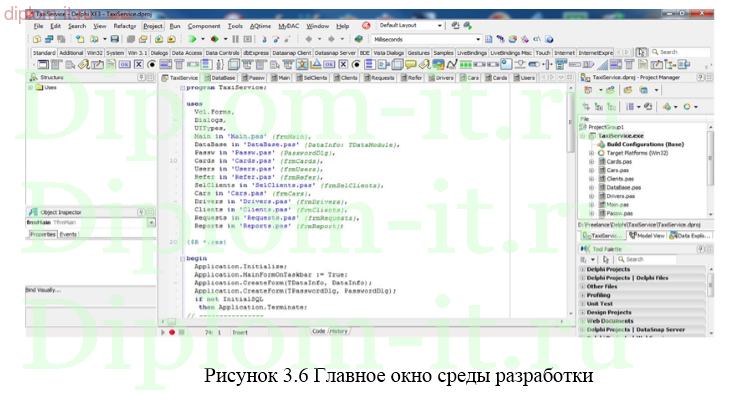Select the yellow speech bubble hint component
This screenshot has width=739, height=400.
pyautogui.click(x=411, y=65)
